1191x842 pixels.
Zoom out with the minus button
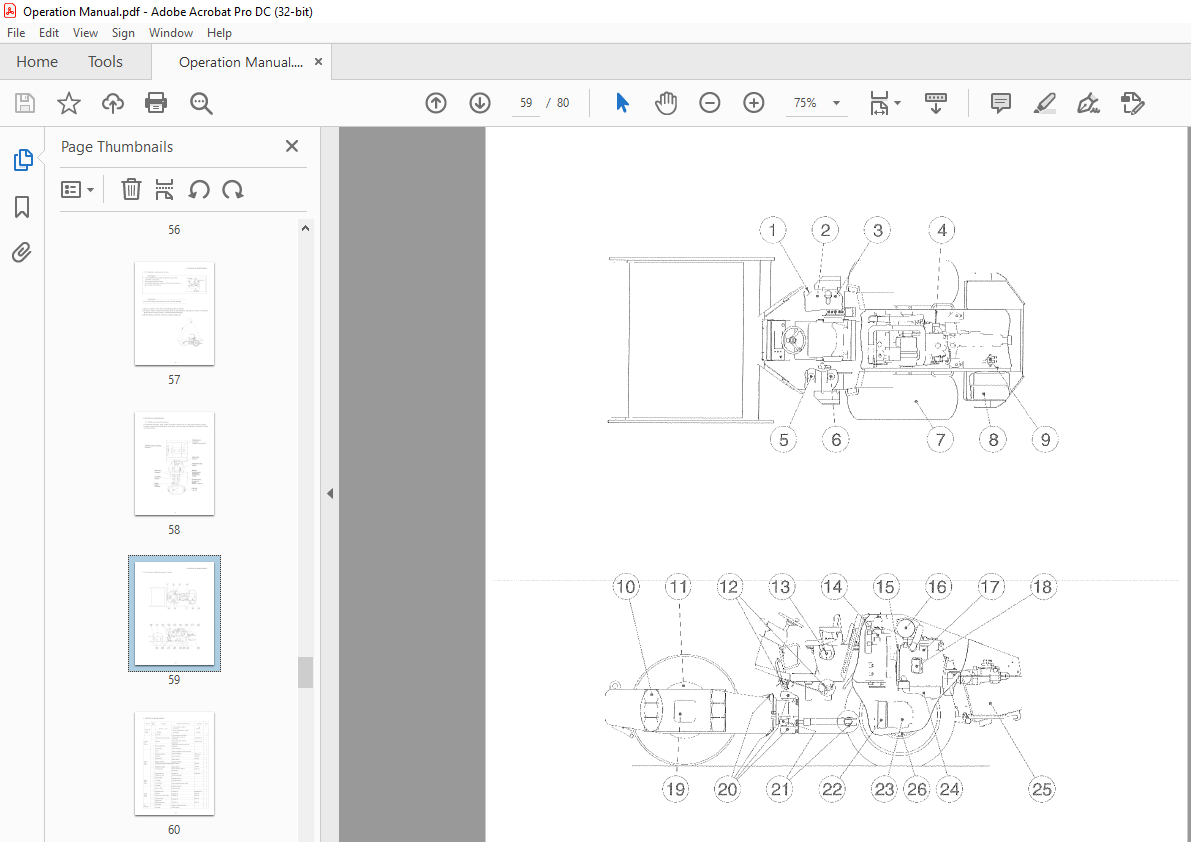pyautogui.click(x=709, y=103)
